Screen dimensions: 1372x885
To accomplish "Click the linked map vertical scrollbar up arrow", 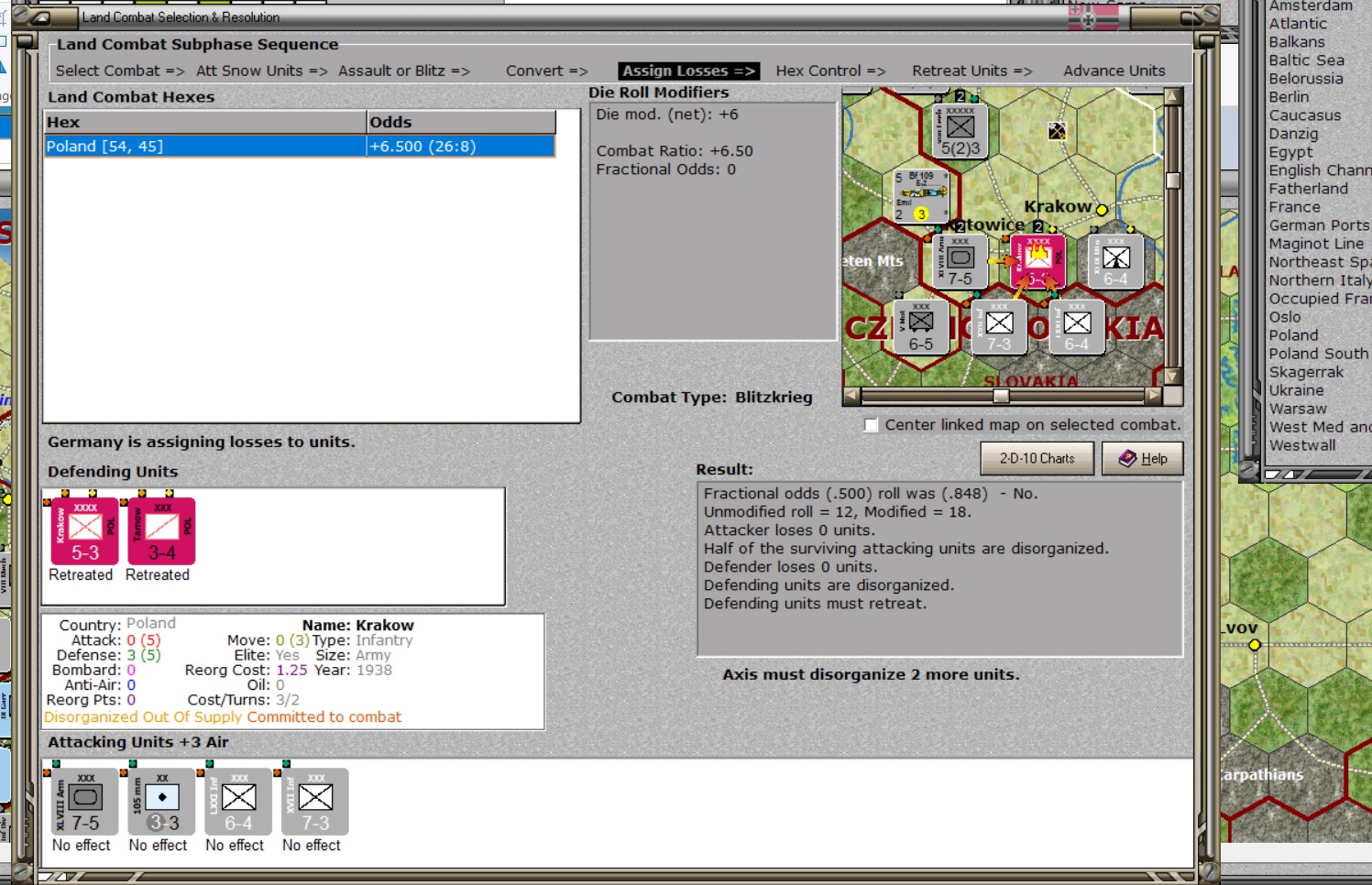I will click(1172, 96).
